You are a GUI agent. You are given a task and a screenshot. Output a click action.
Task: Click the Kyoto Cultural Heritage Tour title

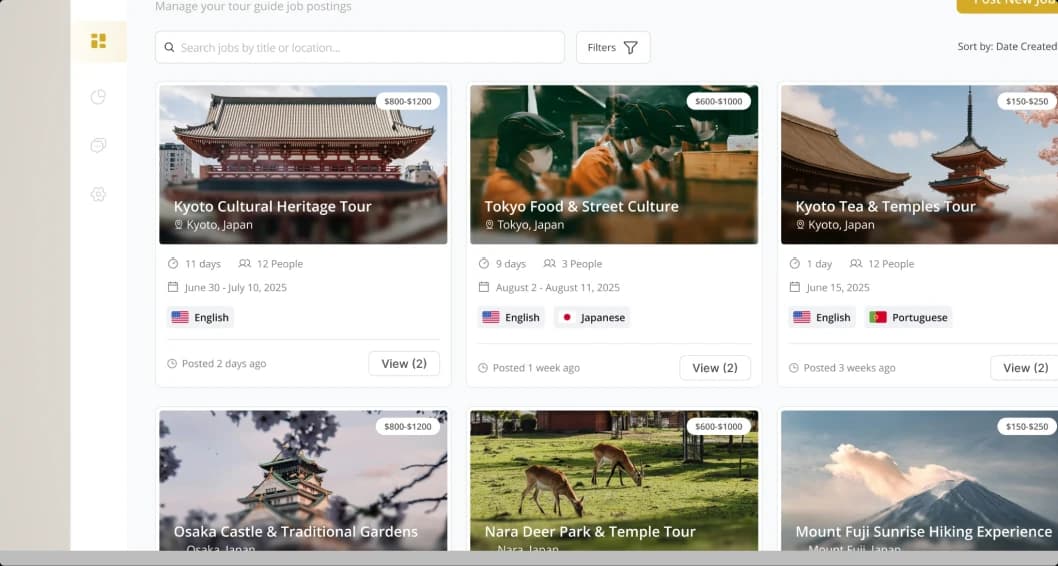[273, 206]
